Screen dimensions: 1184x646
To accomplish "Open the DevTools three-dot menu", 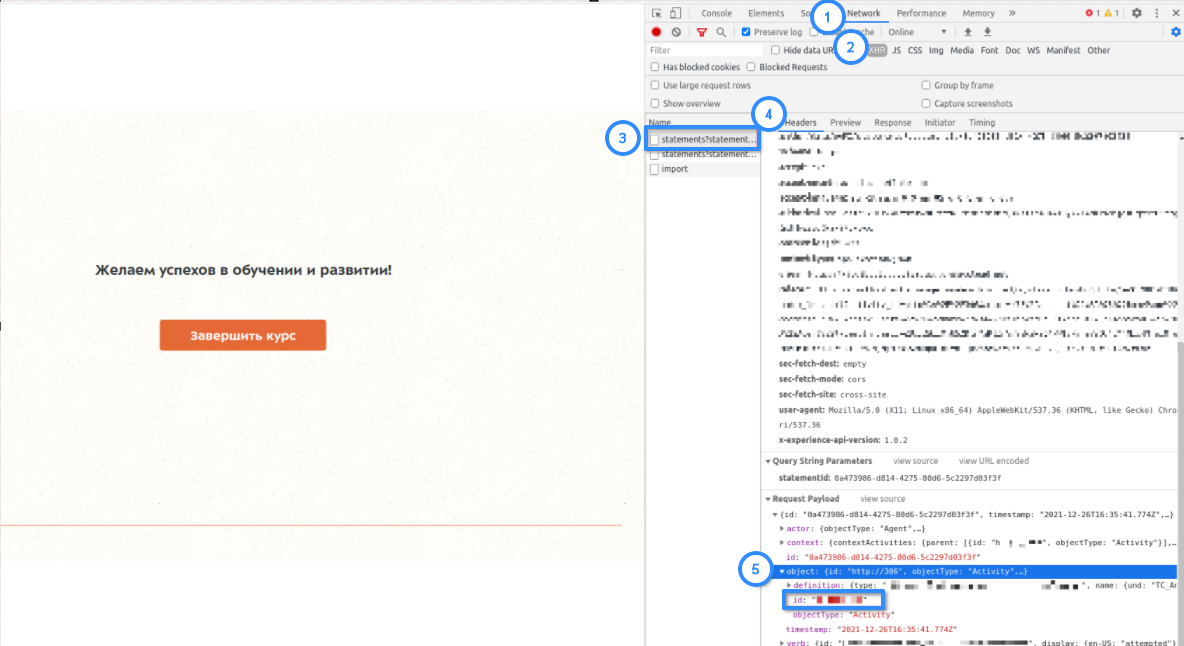I will point(1156,13).
